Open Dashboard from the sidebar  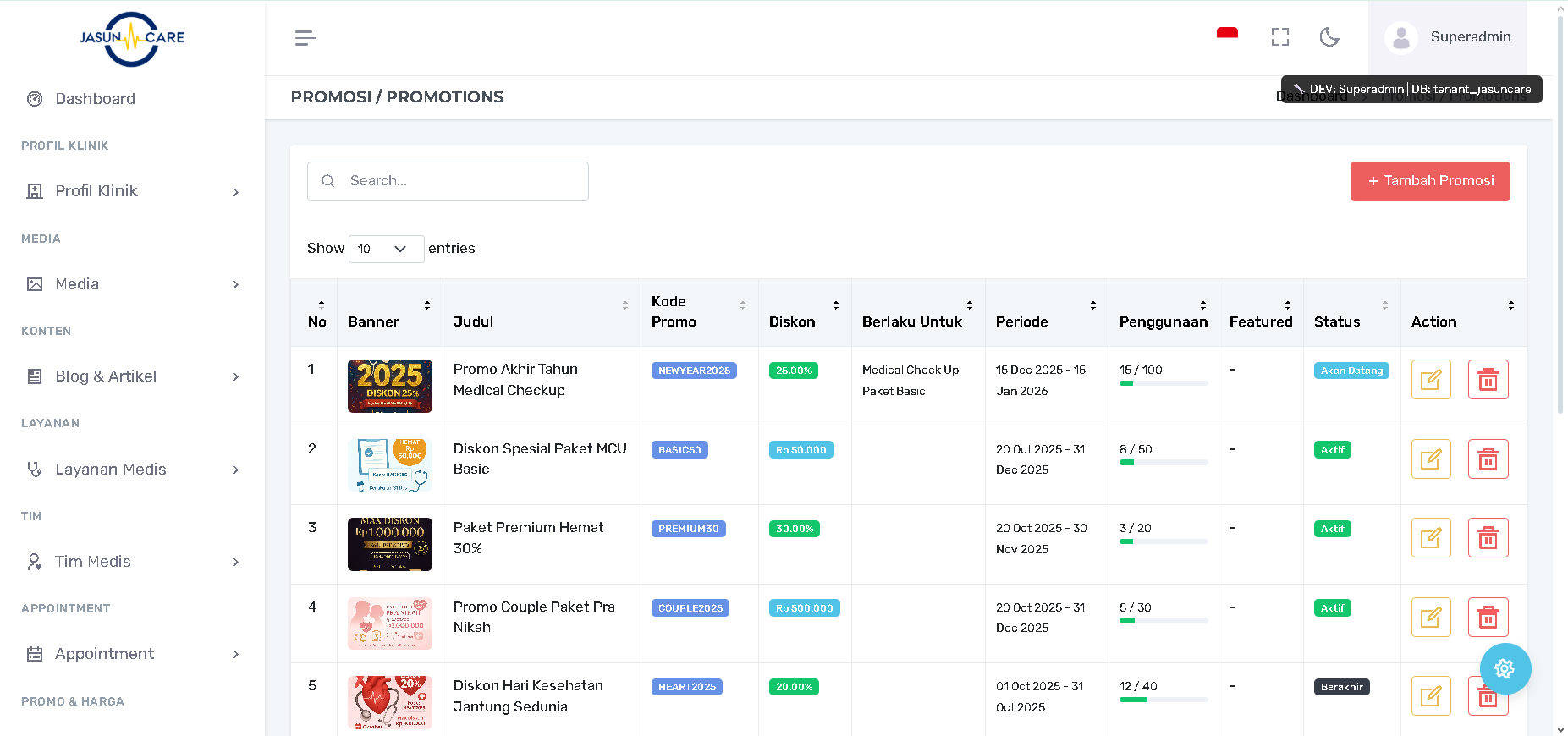point(95,99)
